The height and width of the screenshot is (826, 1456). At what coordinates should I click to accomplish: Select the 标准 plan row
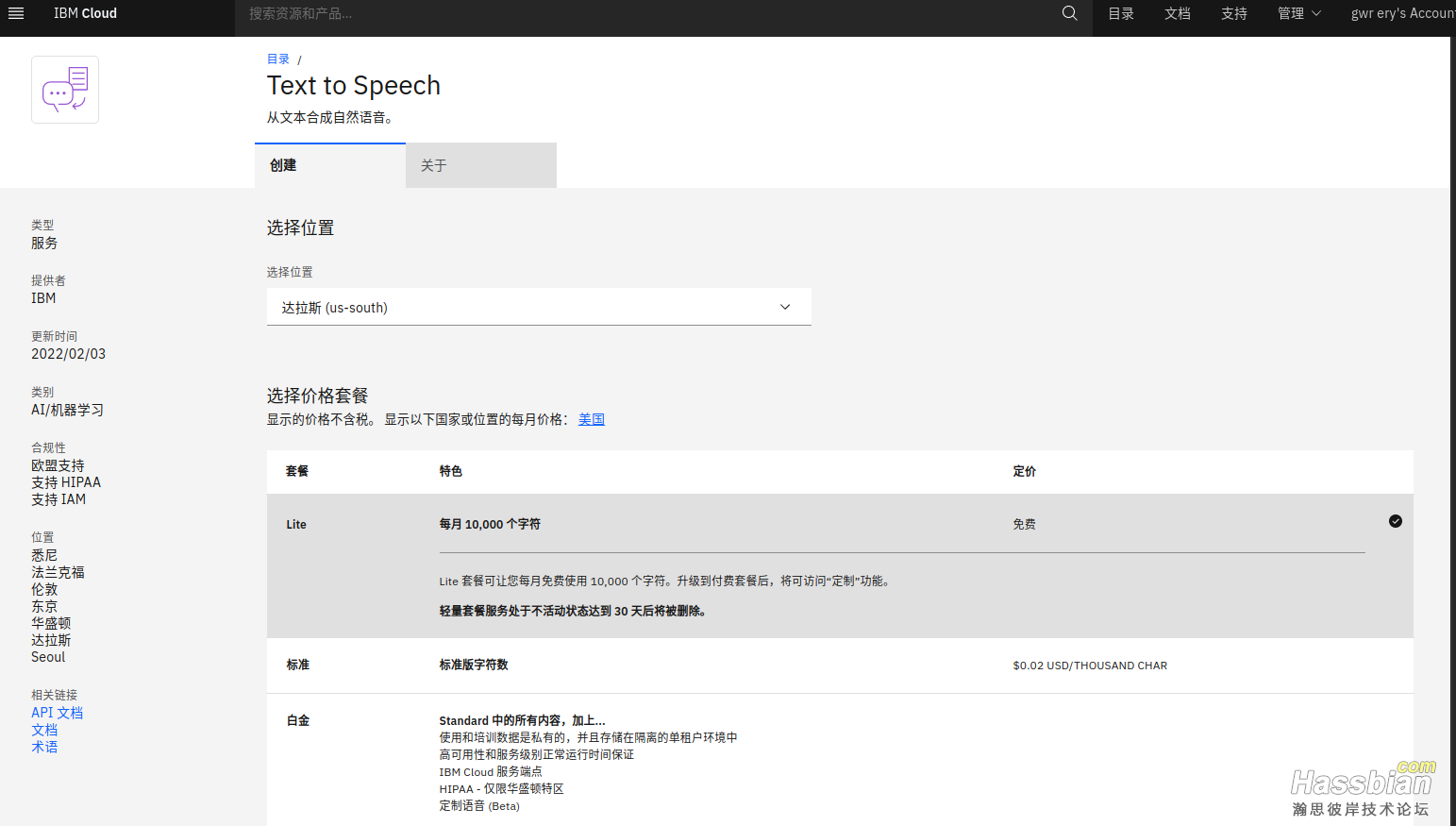840,666
